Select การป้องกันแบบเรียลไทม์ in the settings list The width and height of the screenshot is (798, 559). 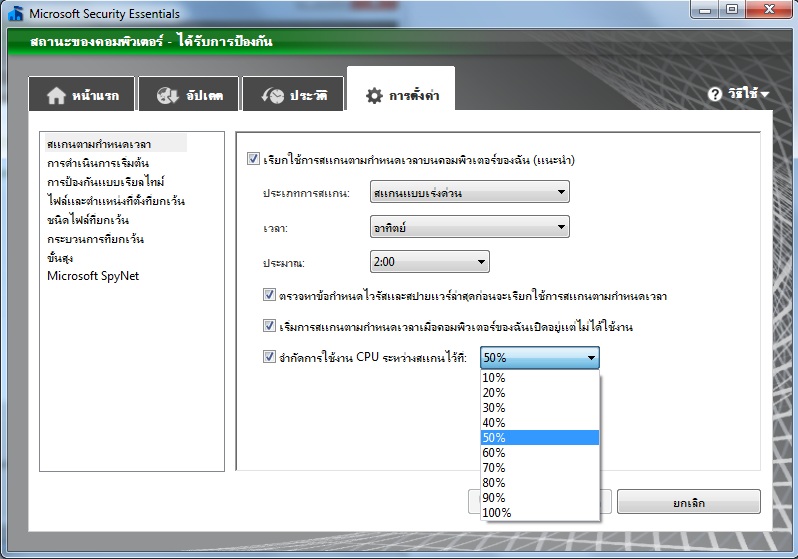[x=106, y=182]
